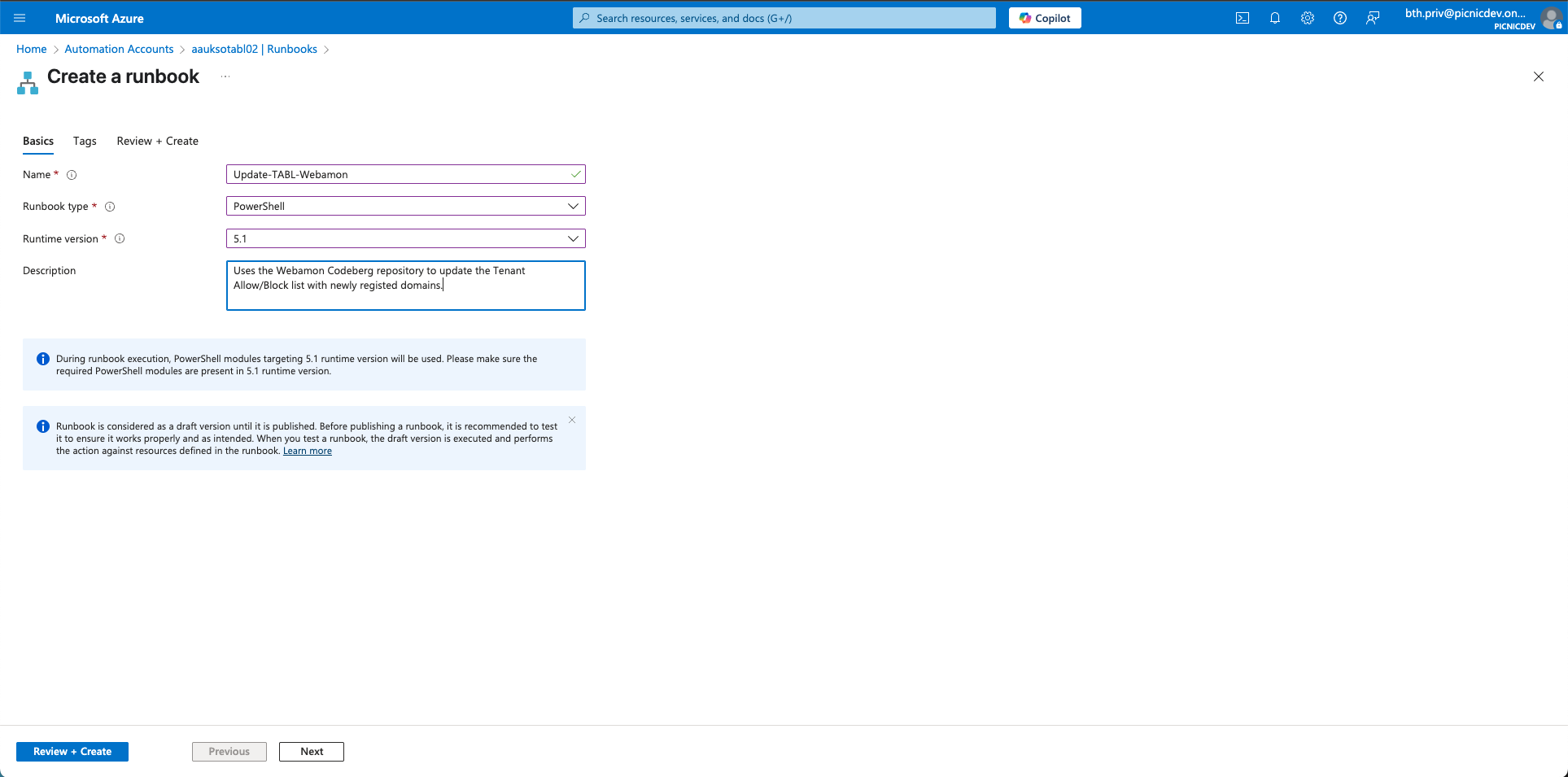
Task: Edit the Name field Update-TABL-Webamon
Action: pyautogui.click(x=406, y=174)
